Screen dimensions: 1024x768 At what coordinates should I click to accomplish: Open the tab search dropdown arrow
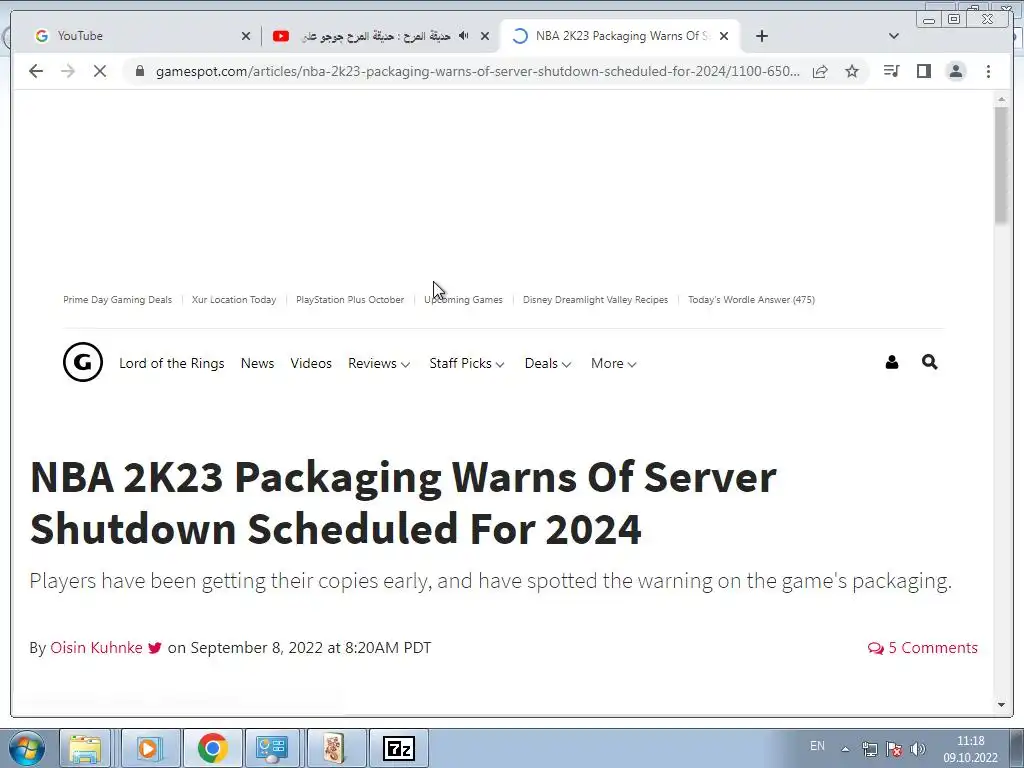tap(894, 36)
